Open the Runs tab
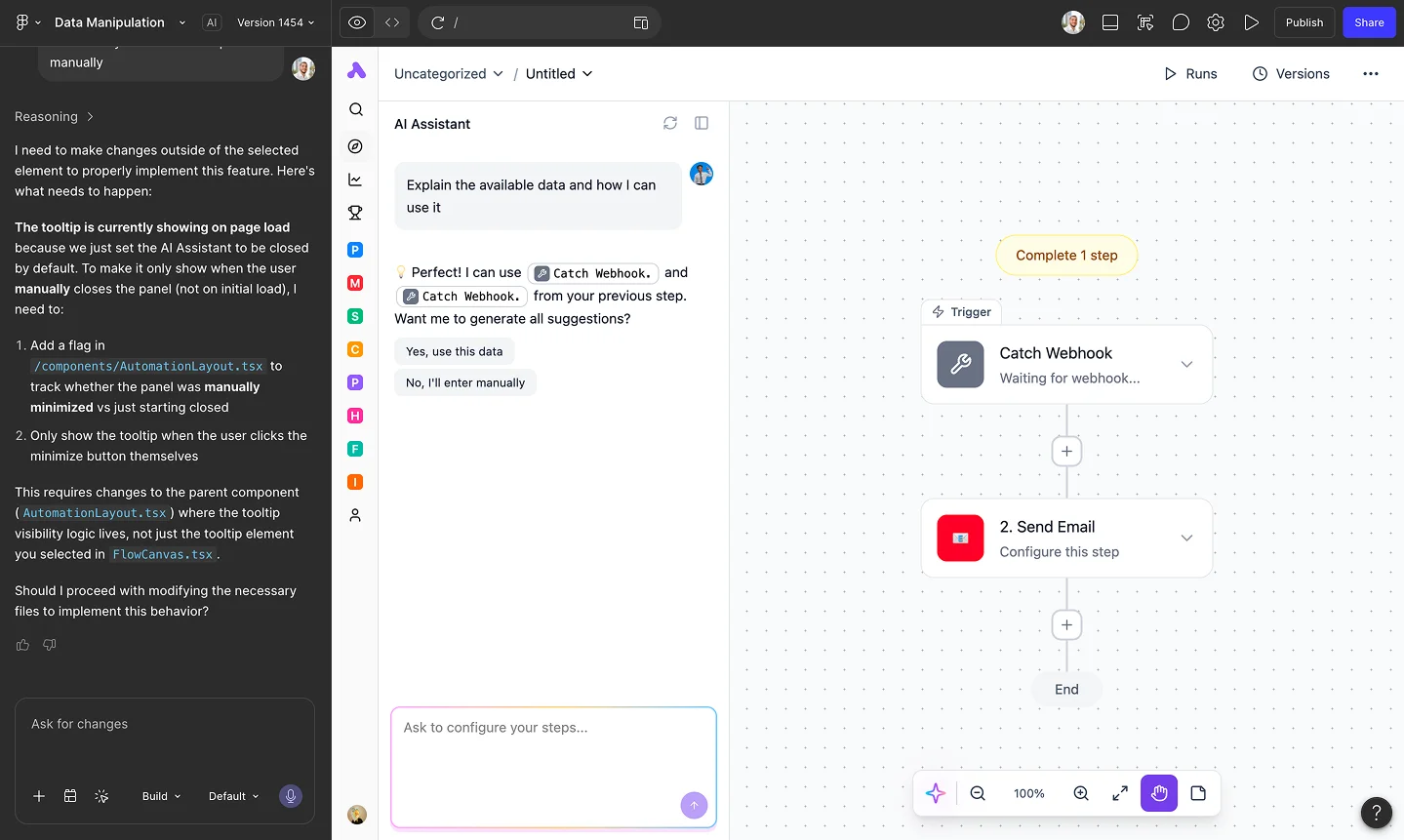The width and height of the screenshot is (1404, 840). click(x=1190, y=73)
